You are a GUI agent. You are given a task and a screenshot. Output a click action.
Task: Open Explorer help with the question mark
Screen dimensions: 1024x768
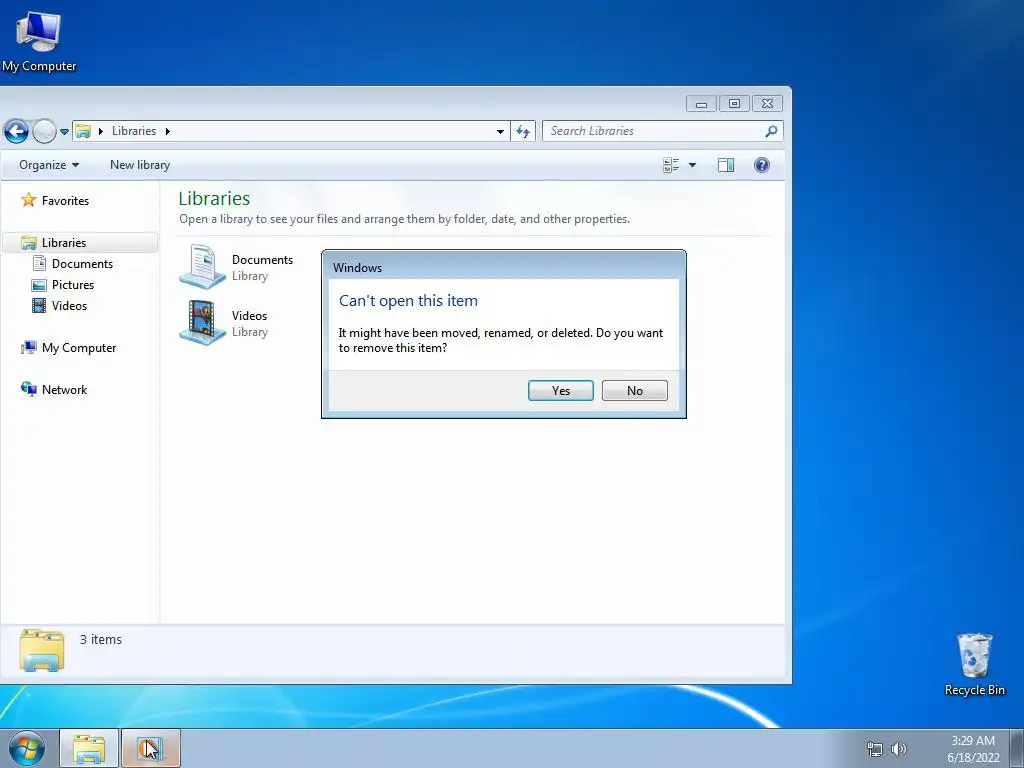tap(761, 165)
